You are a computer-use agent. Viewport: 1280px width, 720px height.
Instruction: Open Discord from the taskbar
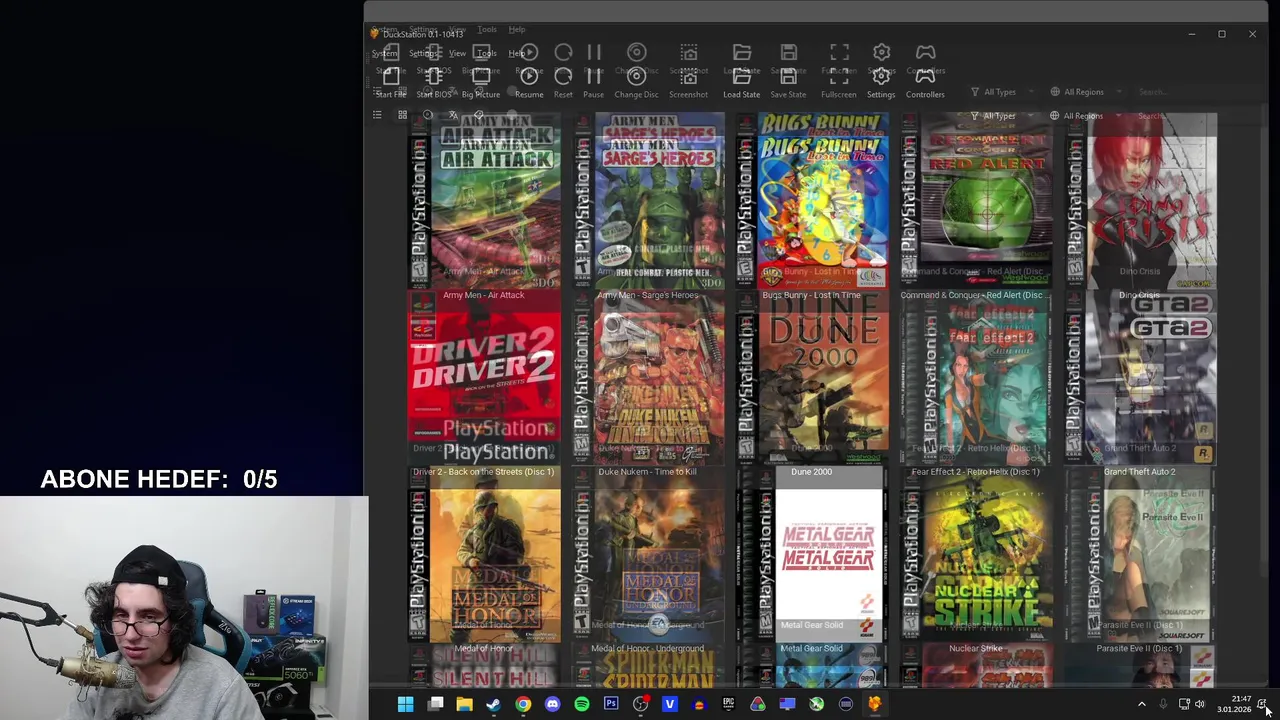(x=552, y=704)
